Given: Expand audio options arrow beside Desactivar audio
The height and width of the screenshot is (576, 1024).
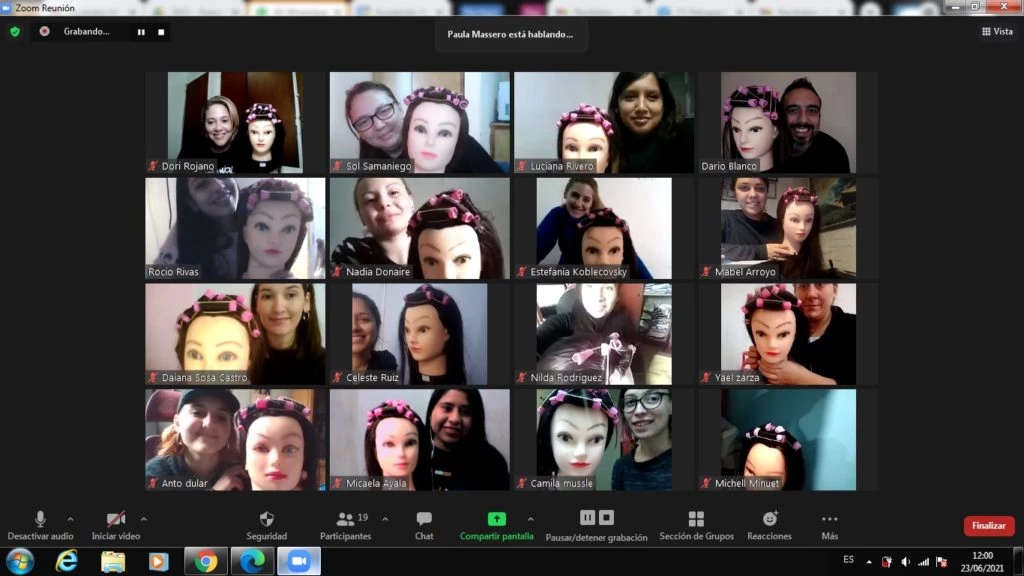Looking at the screenshot, I should coord(70,519).
